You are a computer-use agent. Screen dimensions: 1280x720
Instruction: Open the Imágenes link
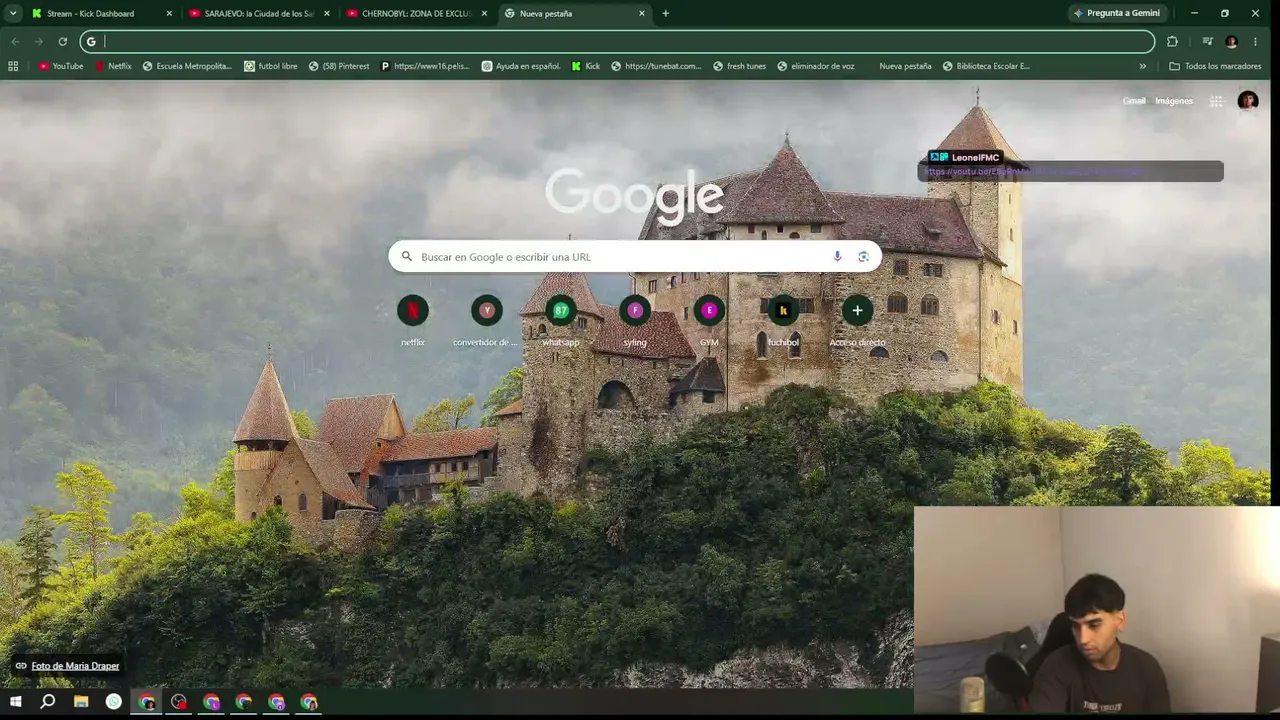pyautogui.click(x=1174, y=101)
